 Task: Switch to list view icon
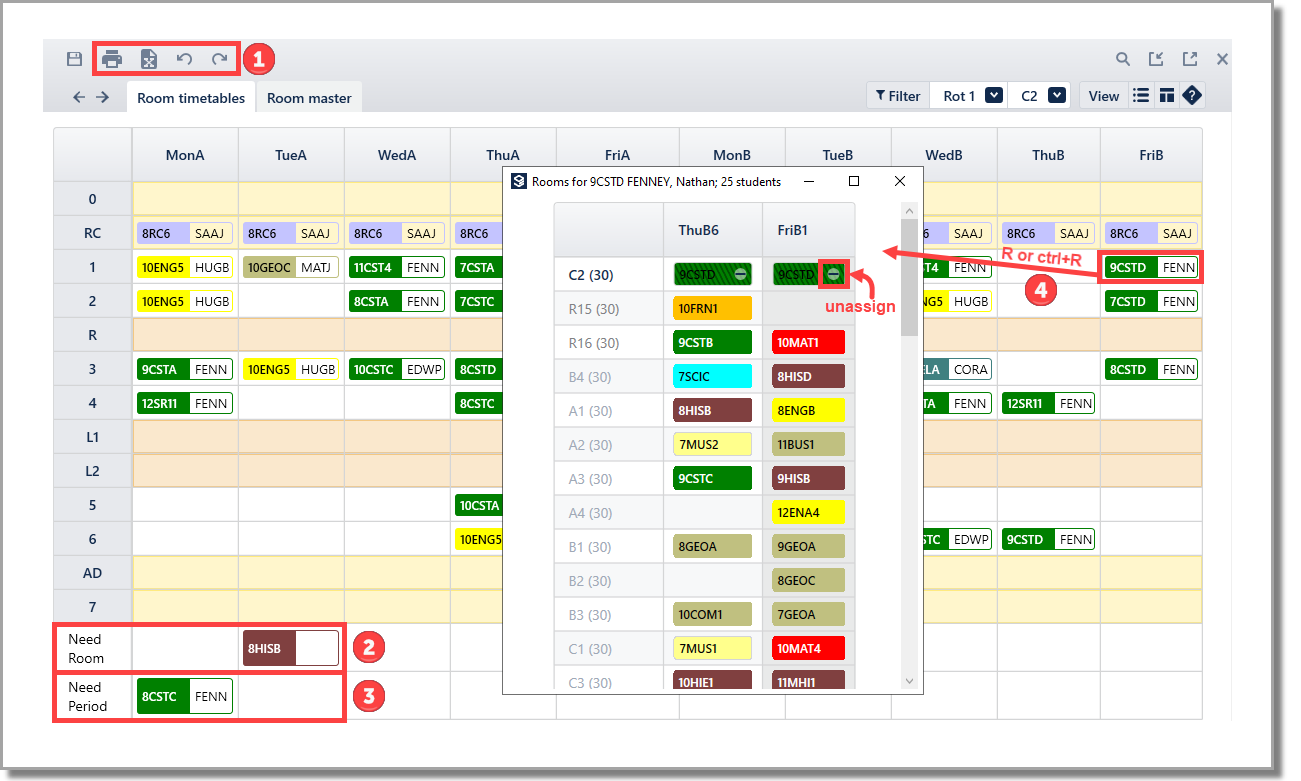click(x=1141, y=96)
